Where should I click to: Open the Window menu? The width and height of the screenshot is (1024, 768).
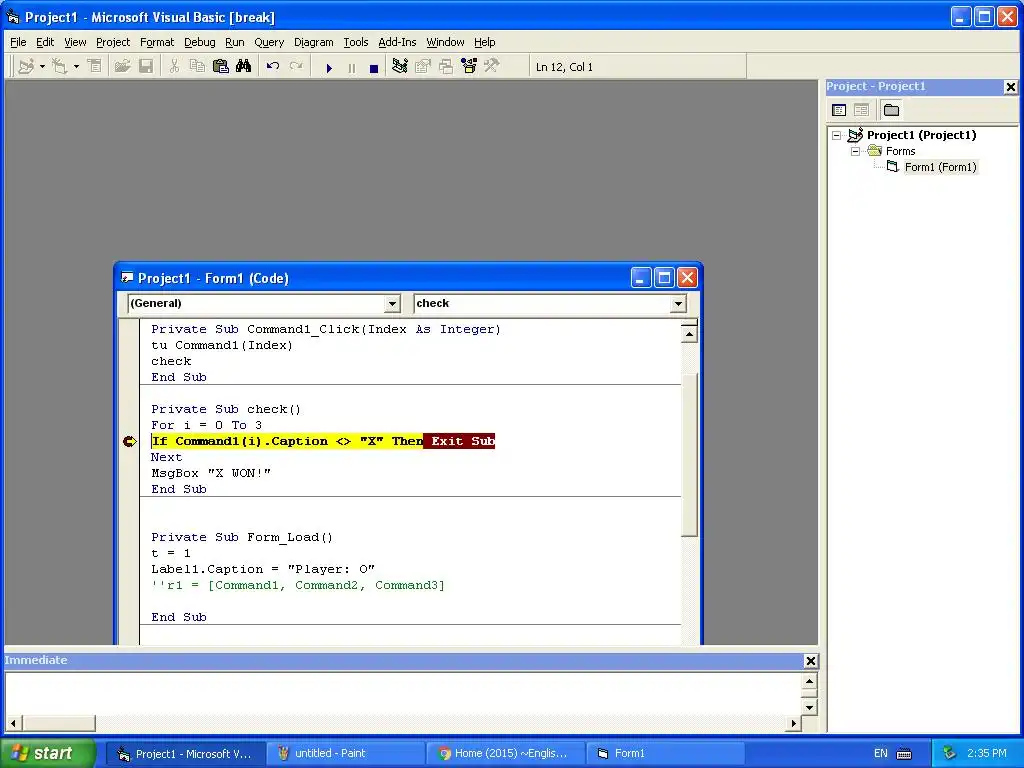(x=445, y=42)
